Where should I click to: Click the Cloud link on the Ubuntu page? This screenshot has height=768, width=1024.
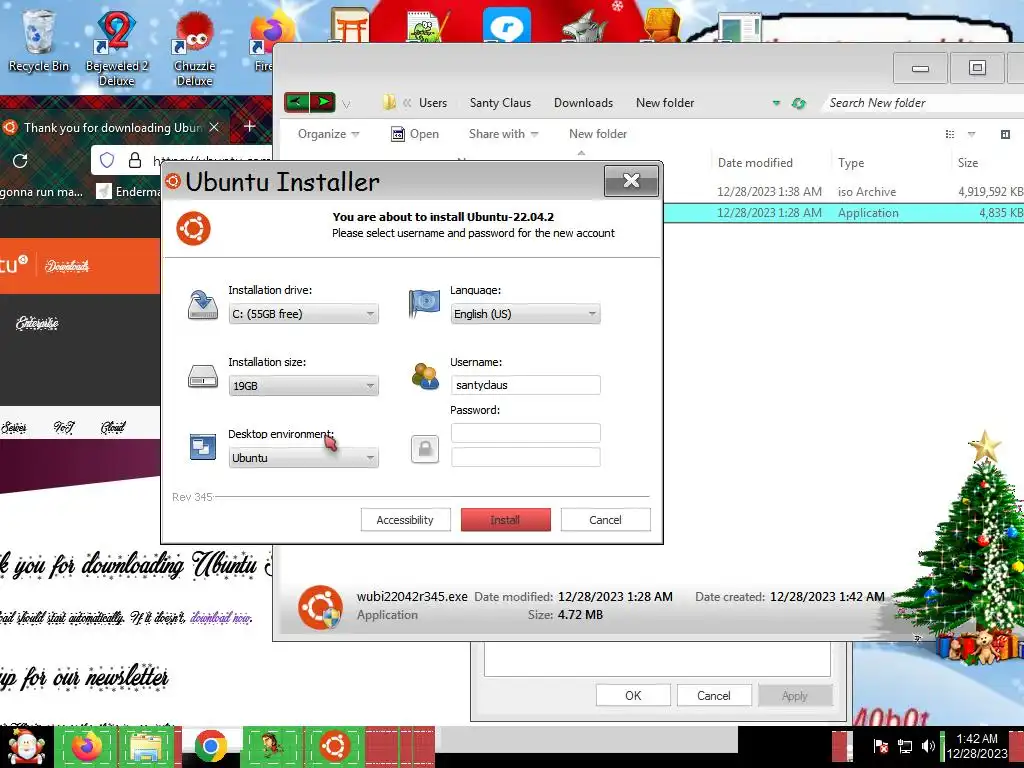click(113, 427)
